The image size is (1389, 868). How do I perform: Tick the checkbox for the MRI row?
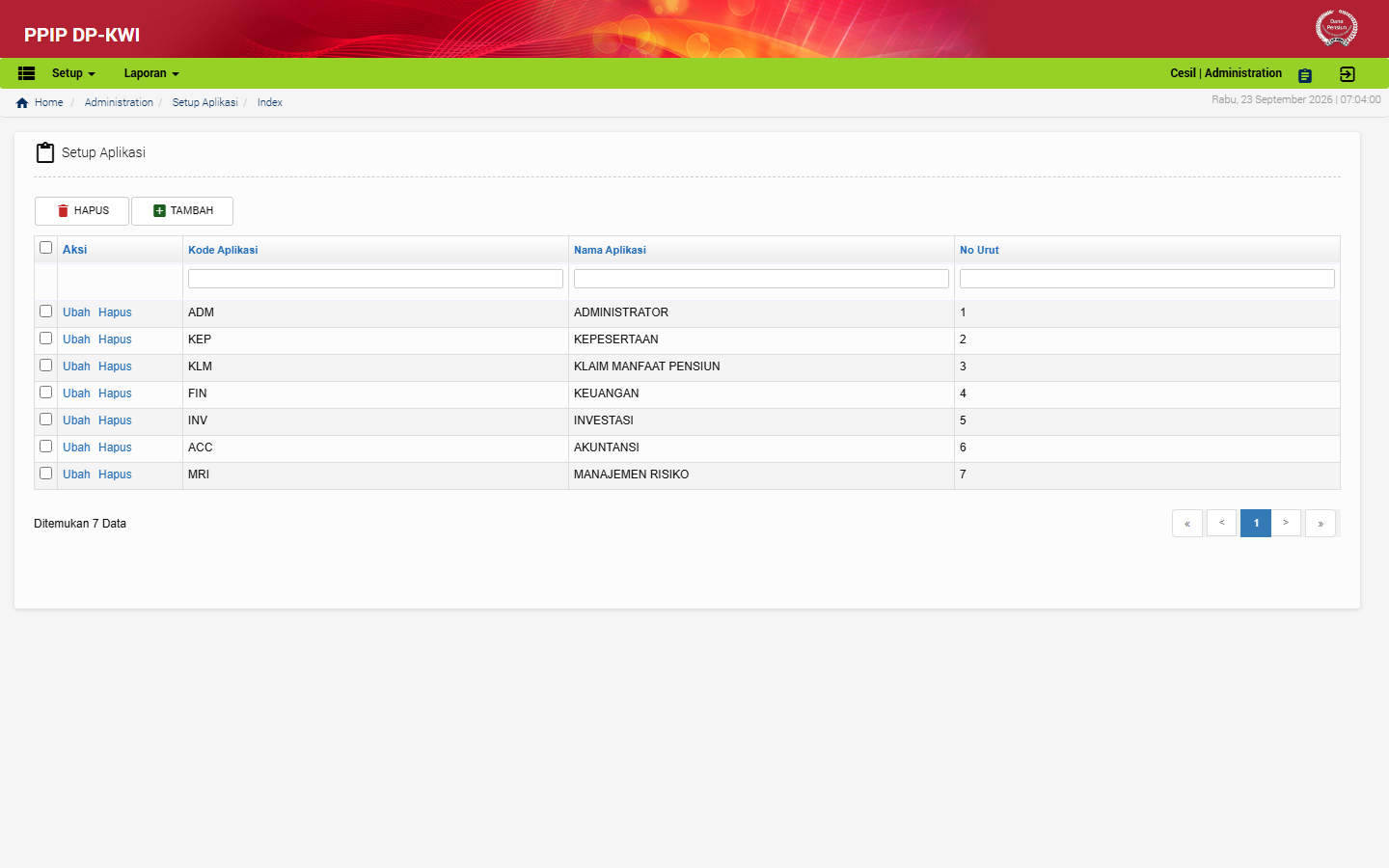click(45, 474)
